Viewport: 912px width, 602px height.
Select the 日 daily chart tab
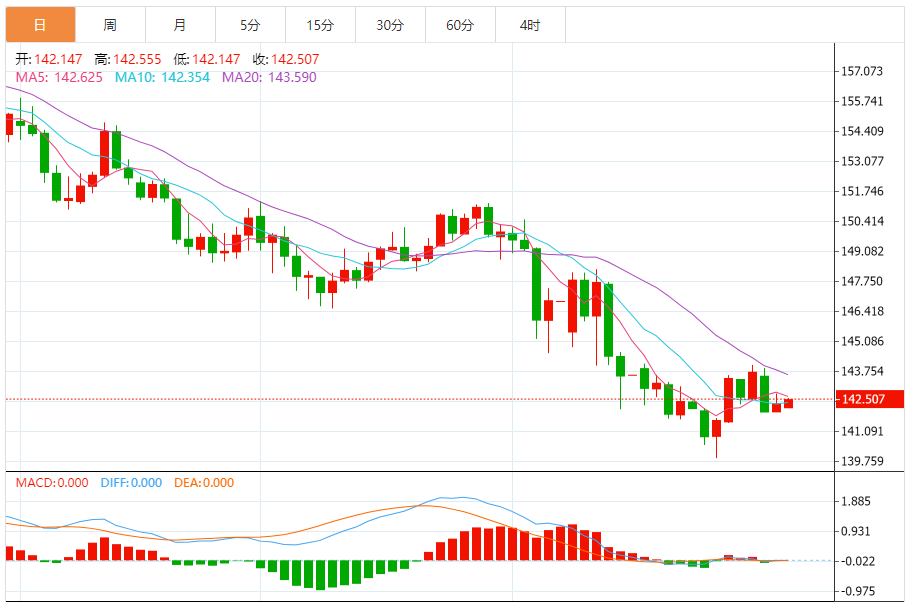point(40,24)
